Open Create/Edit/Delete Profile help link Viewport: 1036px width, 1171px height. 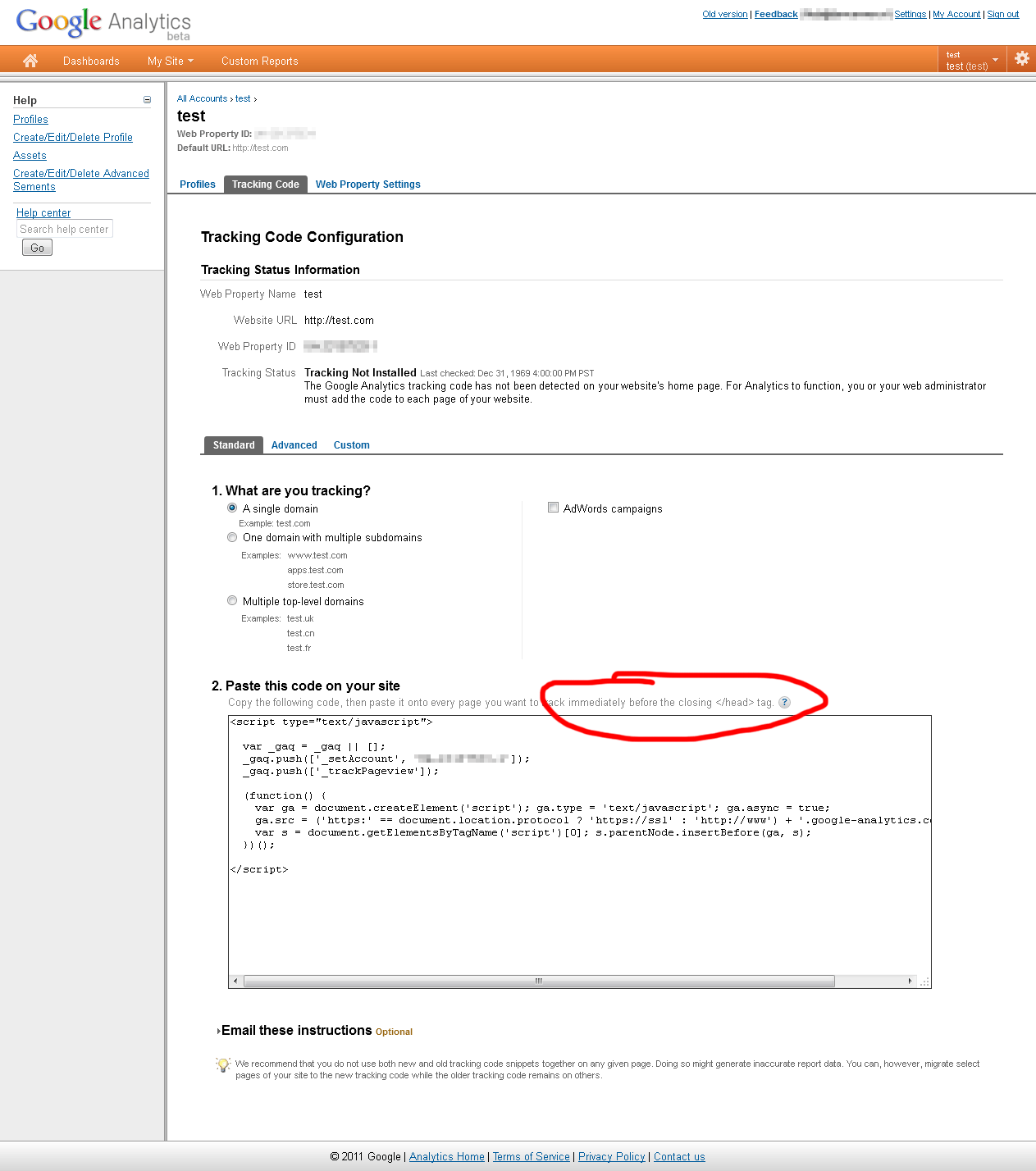coord(73,137)
